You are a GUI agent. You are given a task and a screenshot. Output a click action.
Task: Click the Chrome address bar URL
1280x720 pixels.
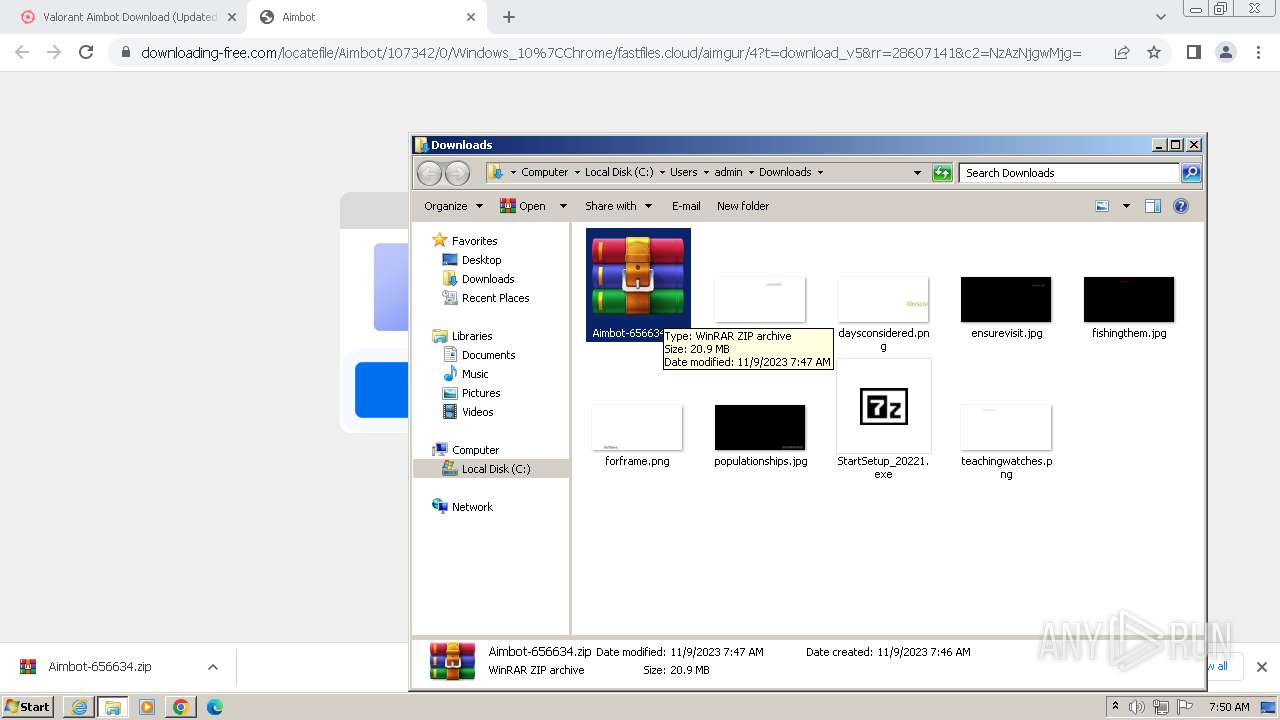point(611,52)
